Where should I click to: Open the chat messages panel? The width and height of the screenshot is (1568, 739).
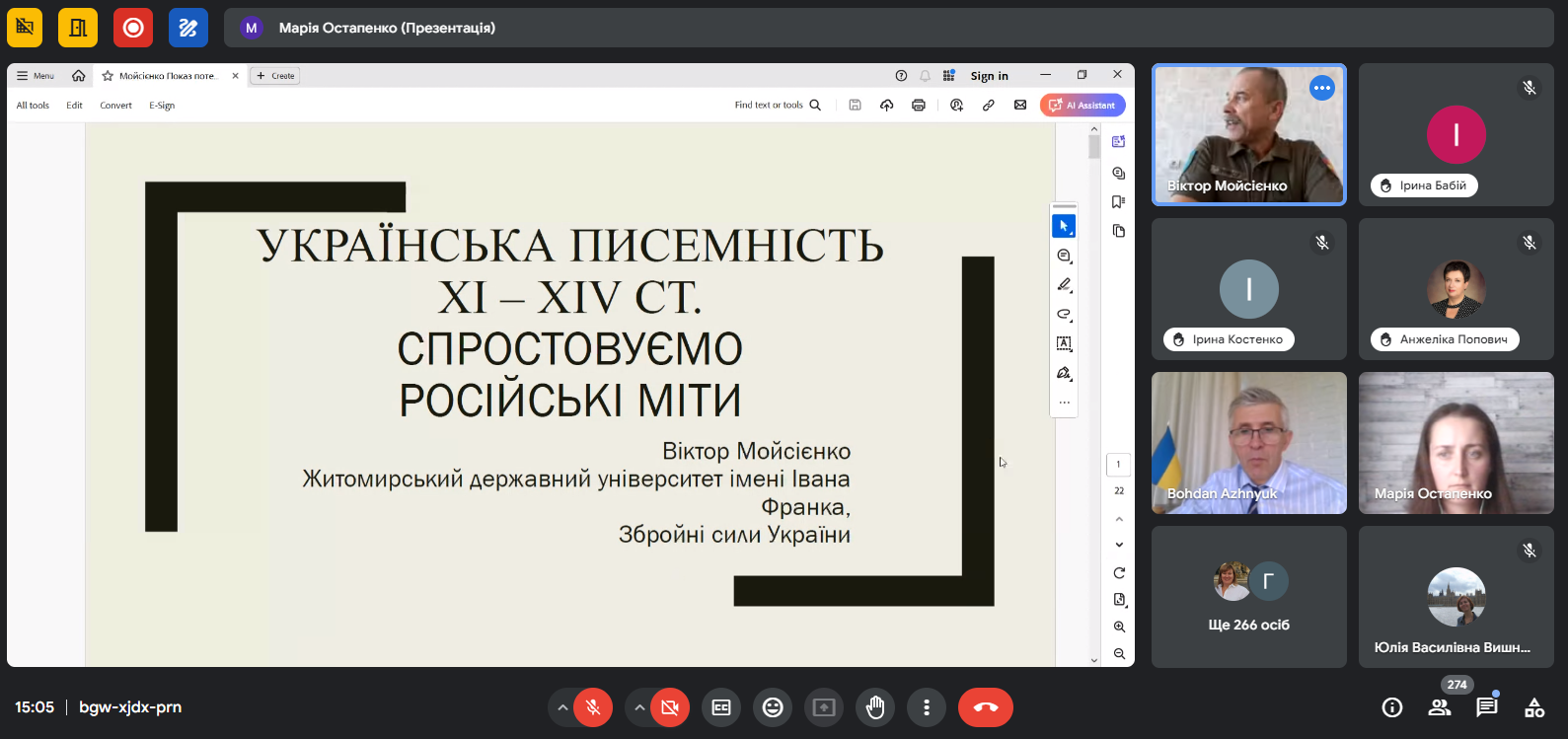[1486, 707]
